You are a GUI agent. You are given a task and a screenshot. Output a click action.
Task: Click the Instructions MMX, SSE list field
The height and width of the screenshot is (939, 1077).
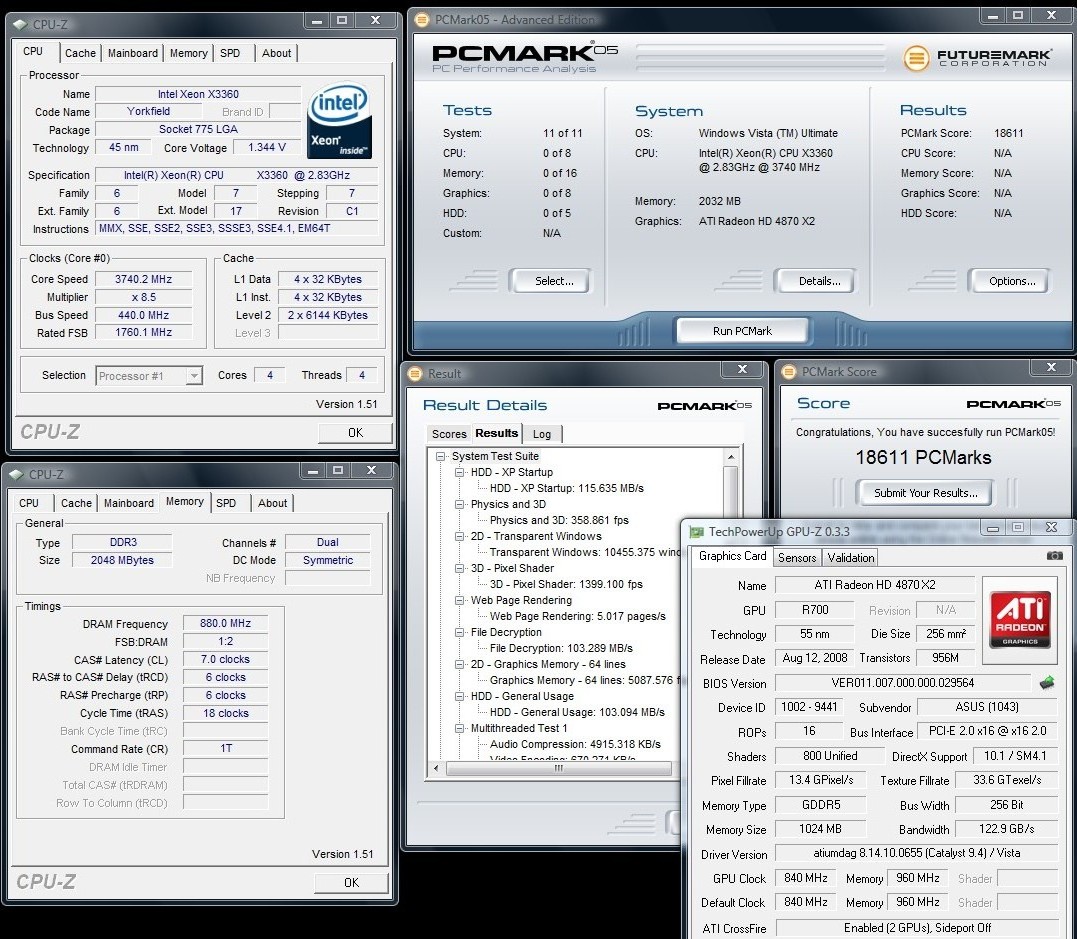(236, 229)
